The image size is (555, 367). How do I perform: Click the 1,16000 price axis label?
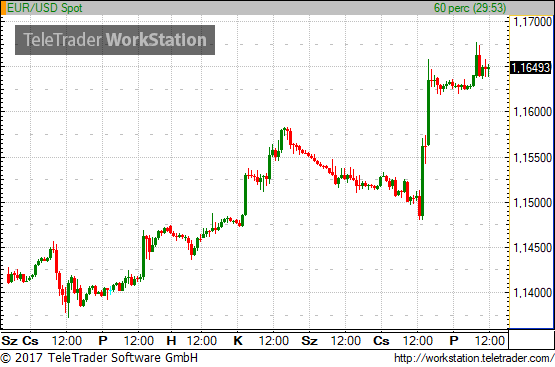(x=532, y=112)
